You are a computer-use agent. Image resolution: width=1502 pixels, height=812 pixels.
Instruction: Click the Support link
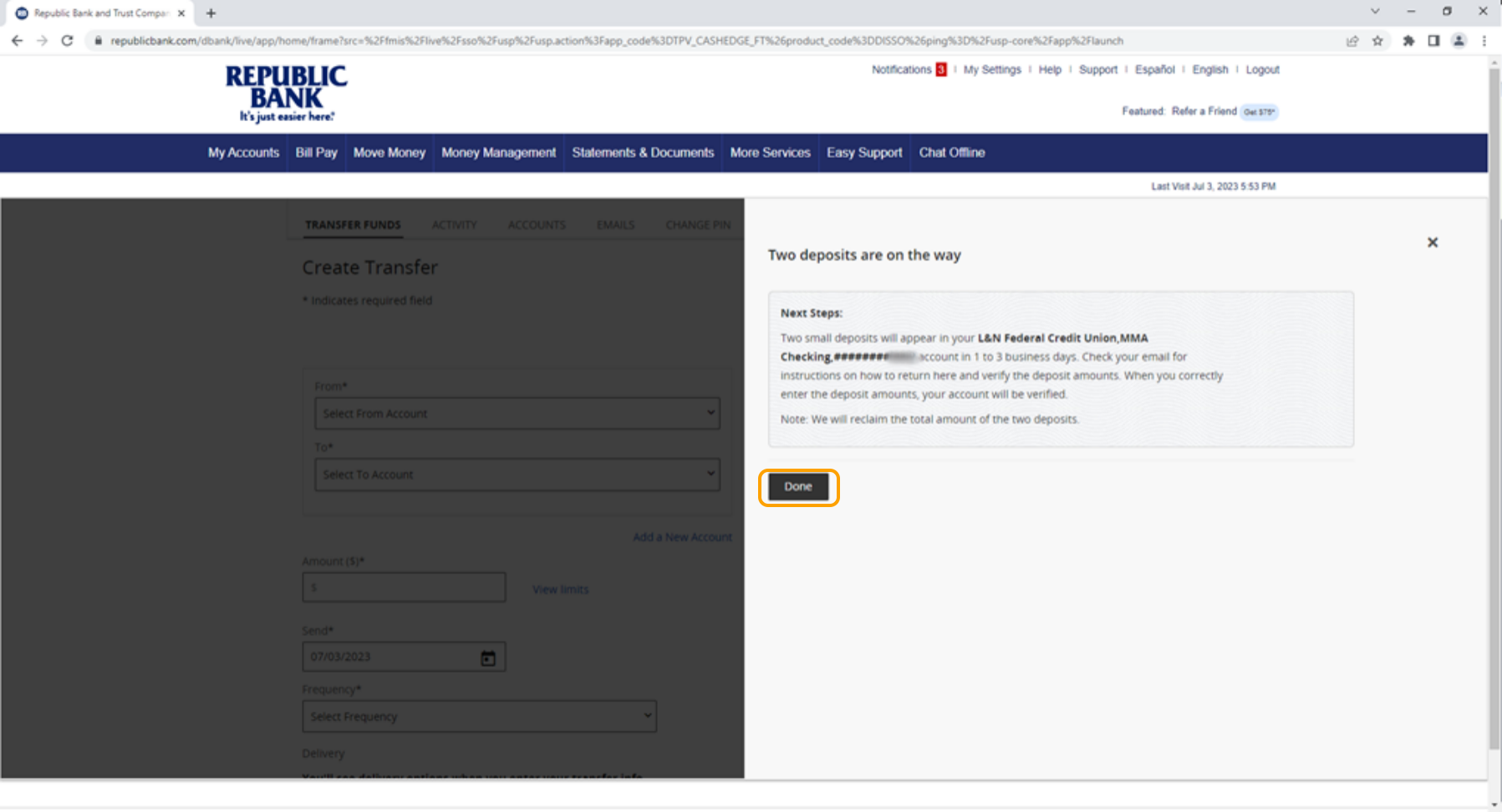pos(1098,69)
